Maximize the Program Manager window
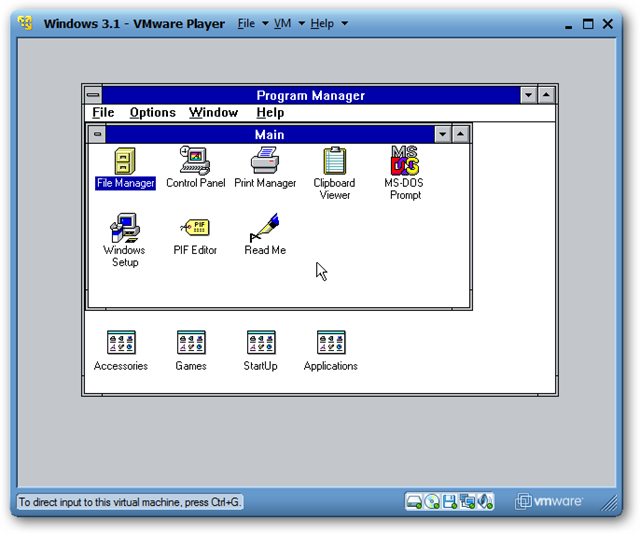 (546, 95)
